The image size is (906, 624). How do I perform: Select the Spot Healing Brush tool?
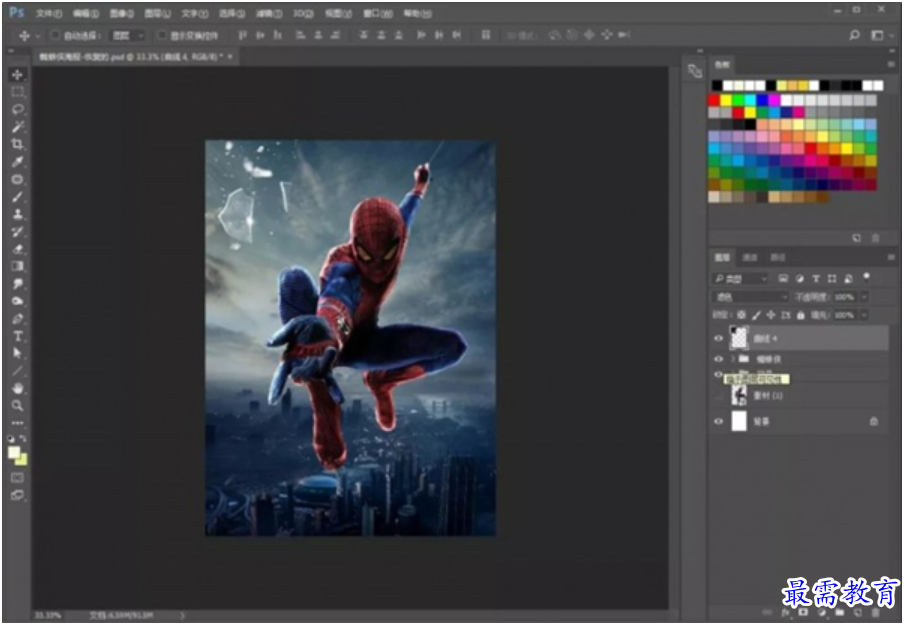[17, 179]
